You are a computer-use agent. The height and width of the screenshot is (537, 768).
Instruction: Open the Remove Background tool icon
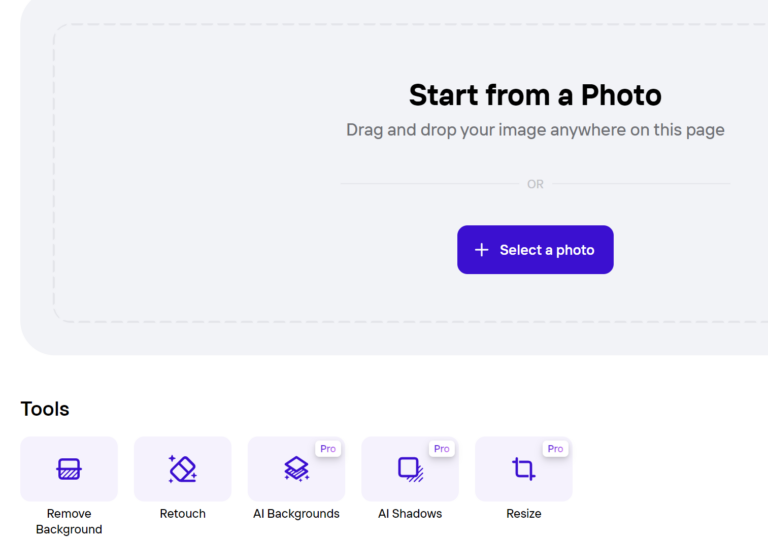tap(69, 469)
